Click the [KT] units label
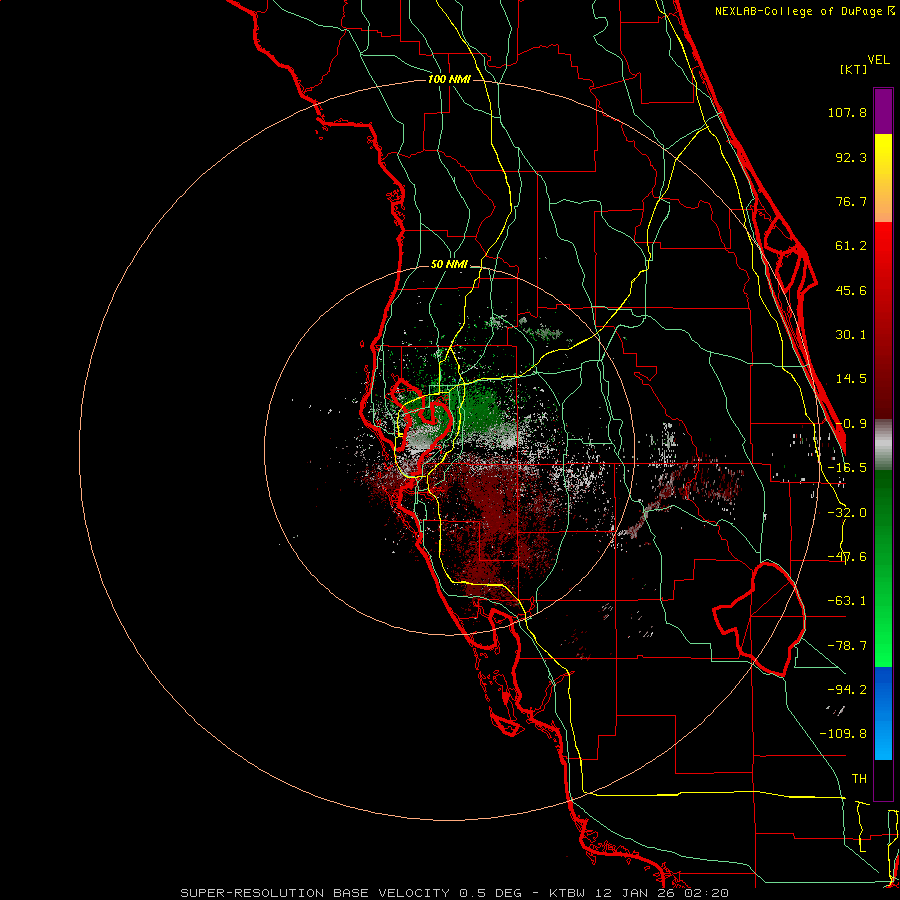900x900 pixels. [853, 69]
